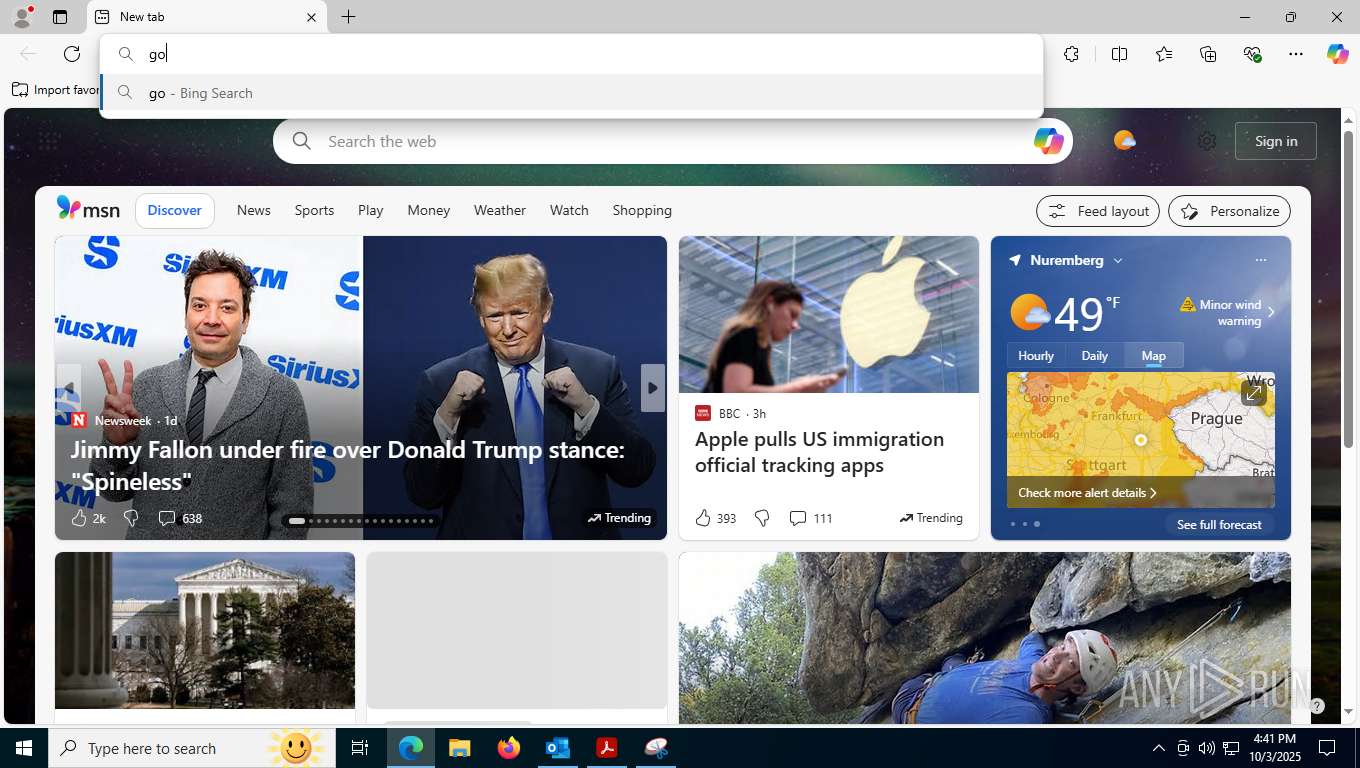Go to next slide in news carousel
The image size is (1360, 768).
click(x=652, y=388)
